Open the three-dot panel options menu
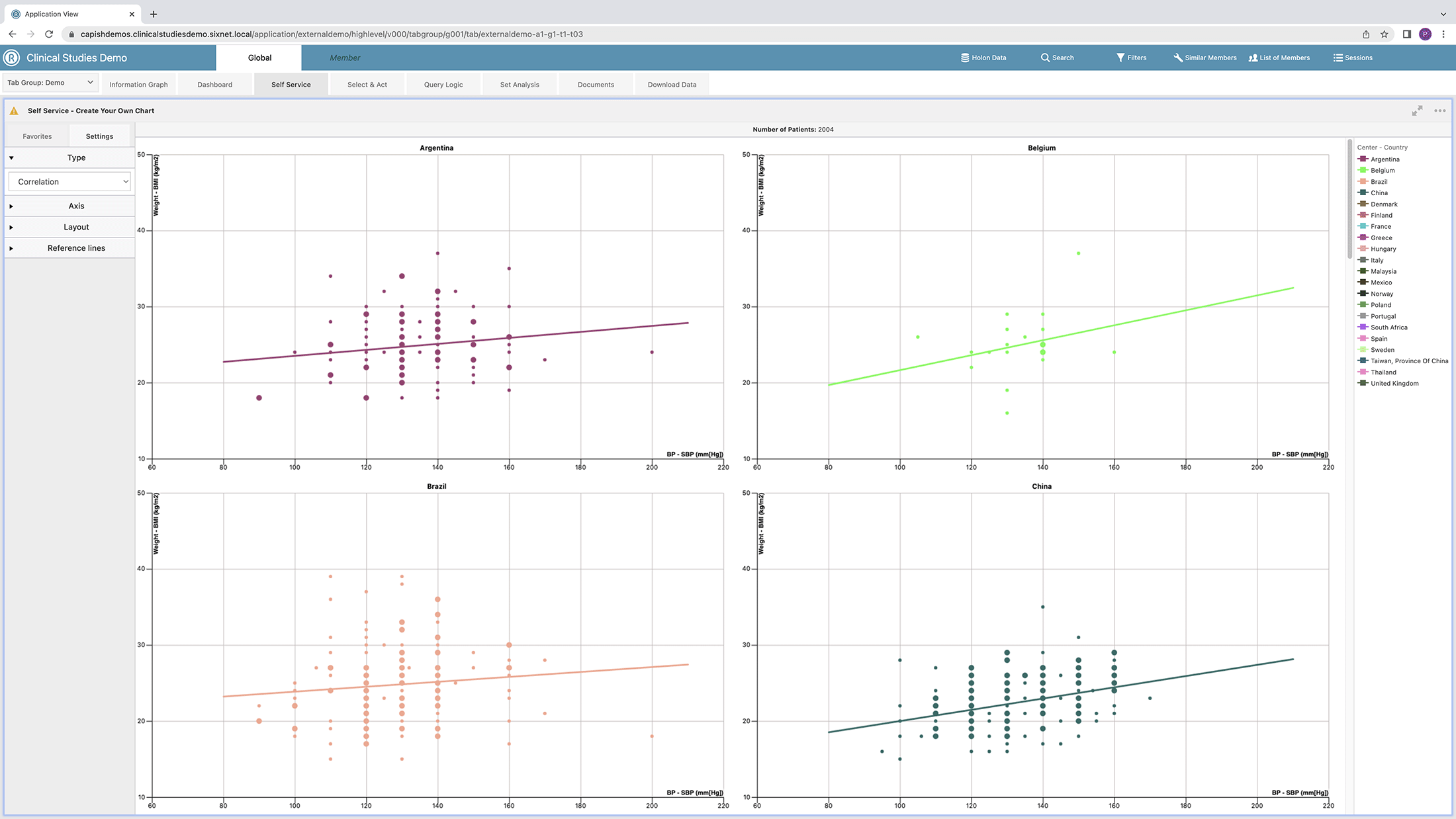Image resolution: width=1456 pixels, height=819 pixels. tap(1439, 110)
